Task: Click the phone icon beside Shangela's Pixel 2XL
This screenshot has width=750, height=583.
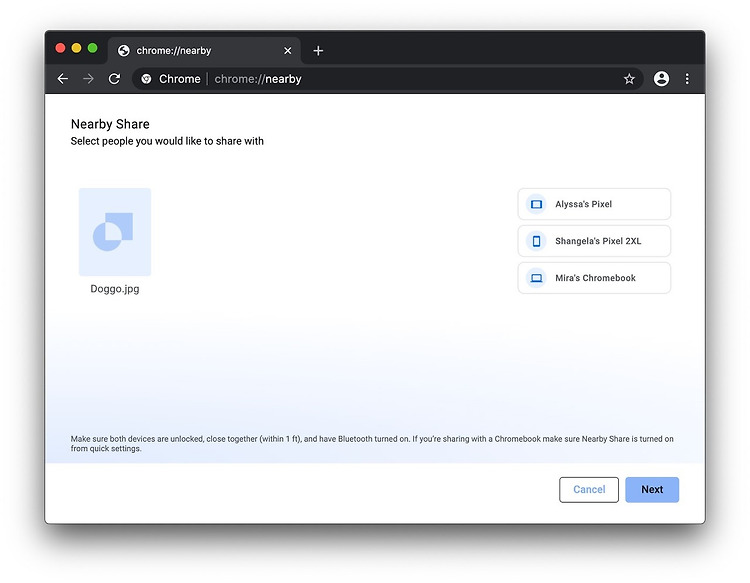Action: tap(536, 241)
